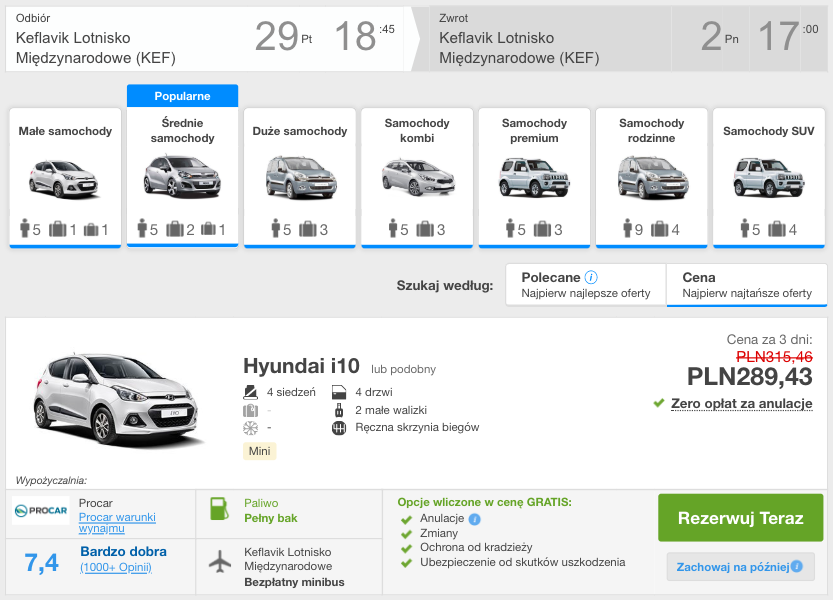Open Procar warunki wynajmu link
The image size is (833, 600).
pyautogui.click(x=117, y=522)
